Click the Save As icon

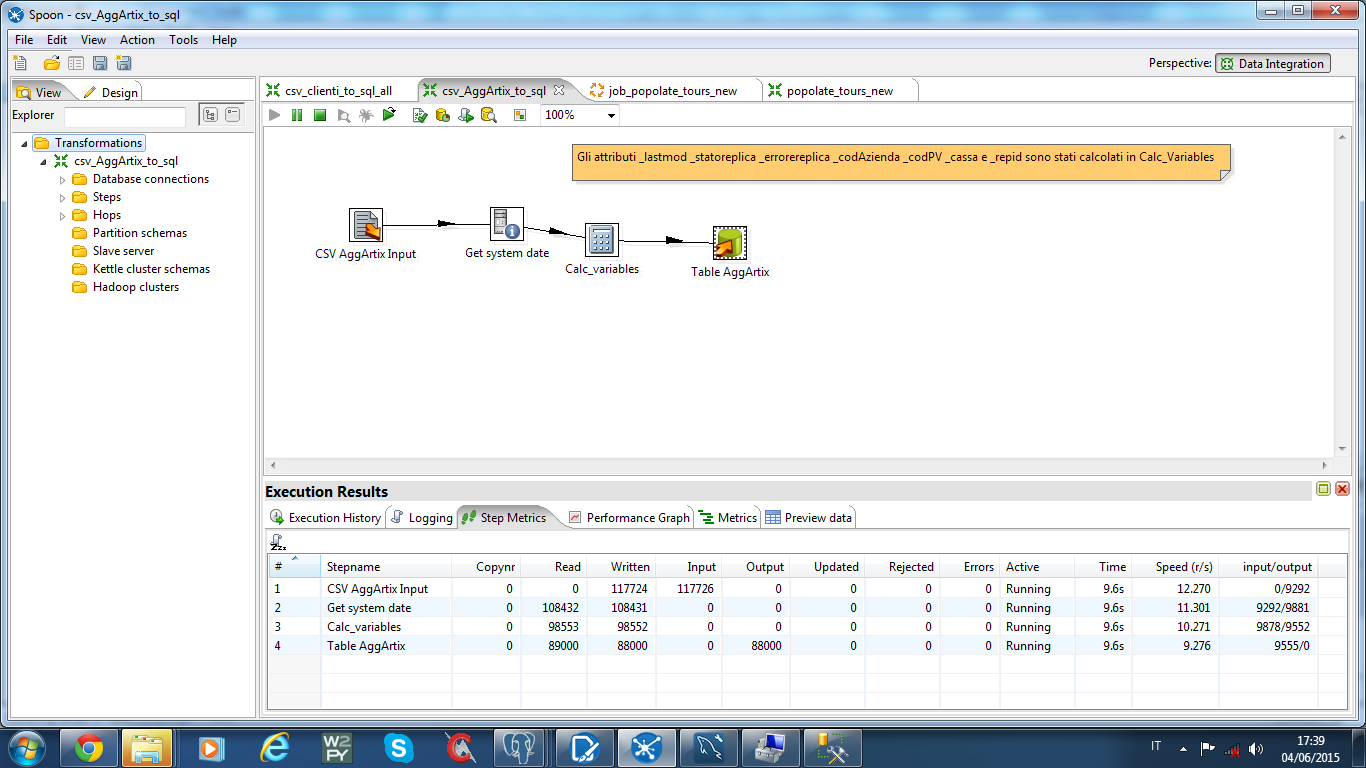(x=124, y=63)
